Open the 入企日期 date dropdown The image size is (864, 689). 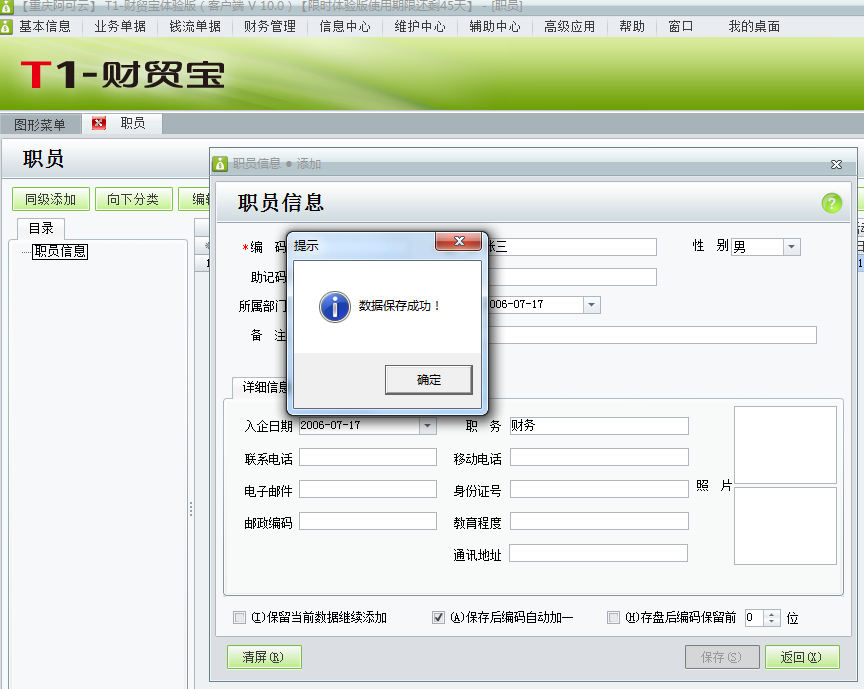[428, 426]
